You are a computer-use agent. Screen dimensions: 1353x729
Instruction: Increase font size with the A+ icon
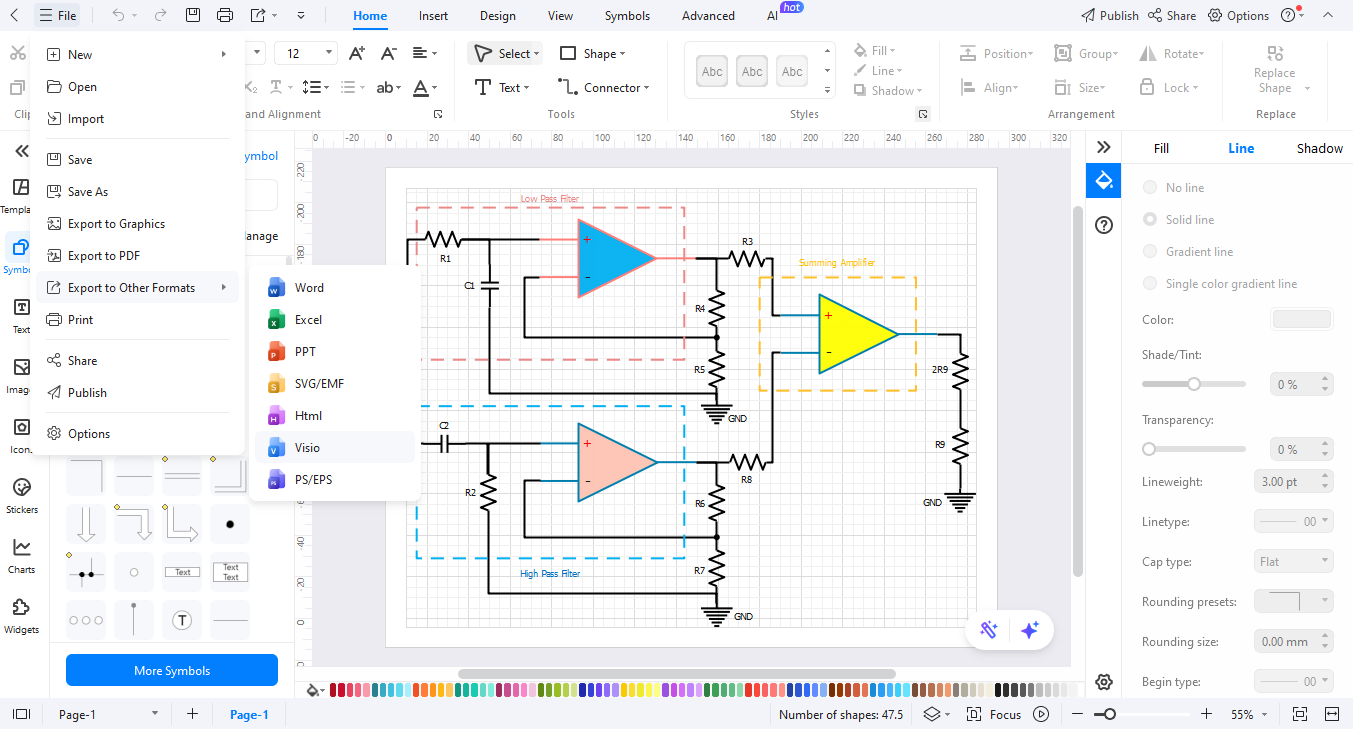point(358,54)
